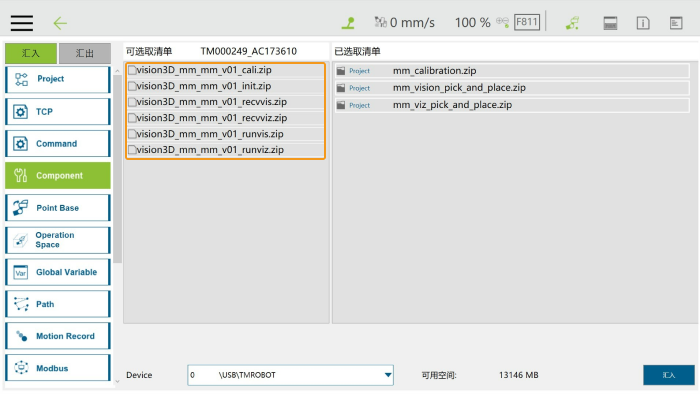The height and width of the screenshot is (395, 700).
Task: Open the Device dropdown arrow
Action: 388,375
